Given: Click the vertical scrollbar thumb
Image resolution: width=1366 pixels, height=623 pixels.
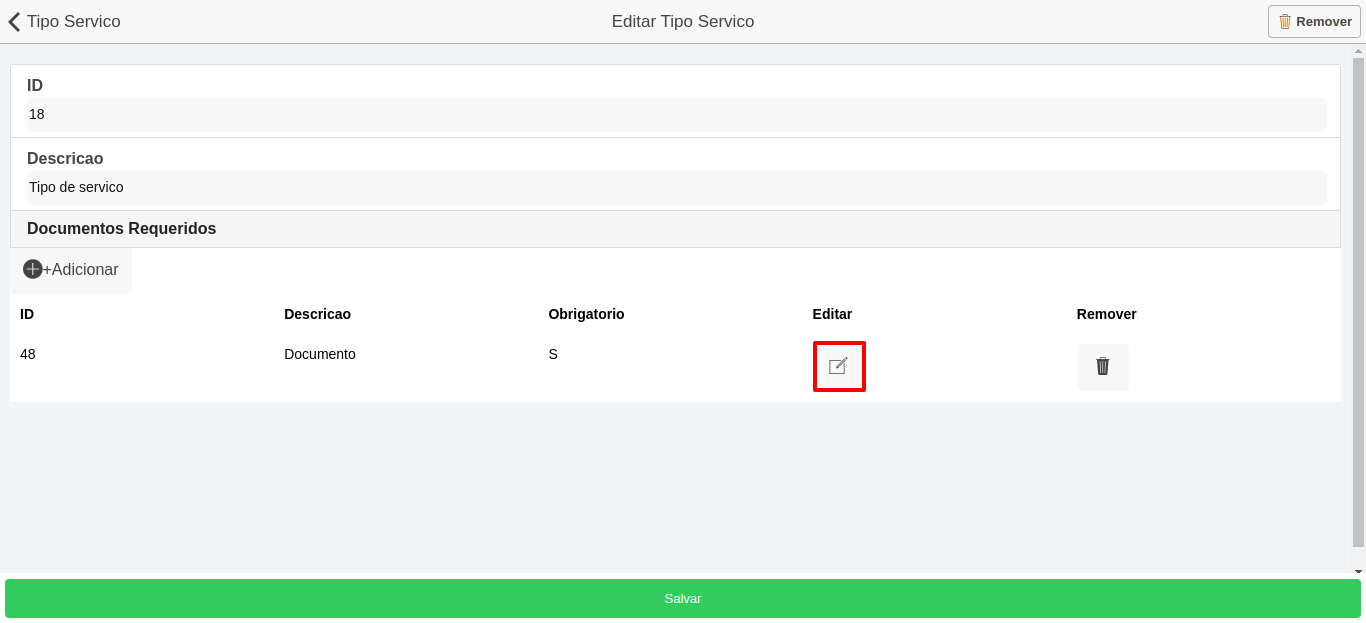Looking at the screenshot, I should [1358, 300].
